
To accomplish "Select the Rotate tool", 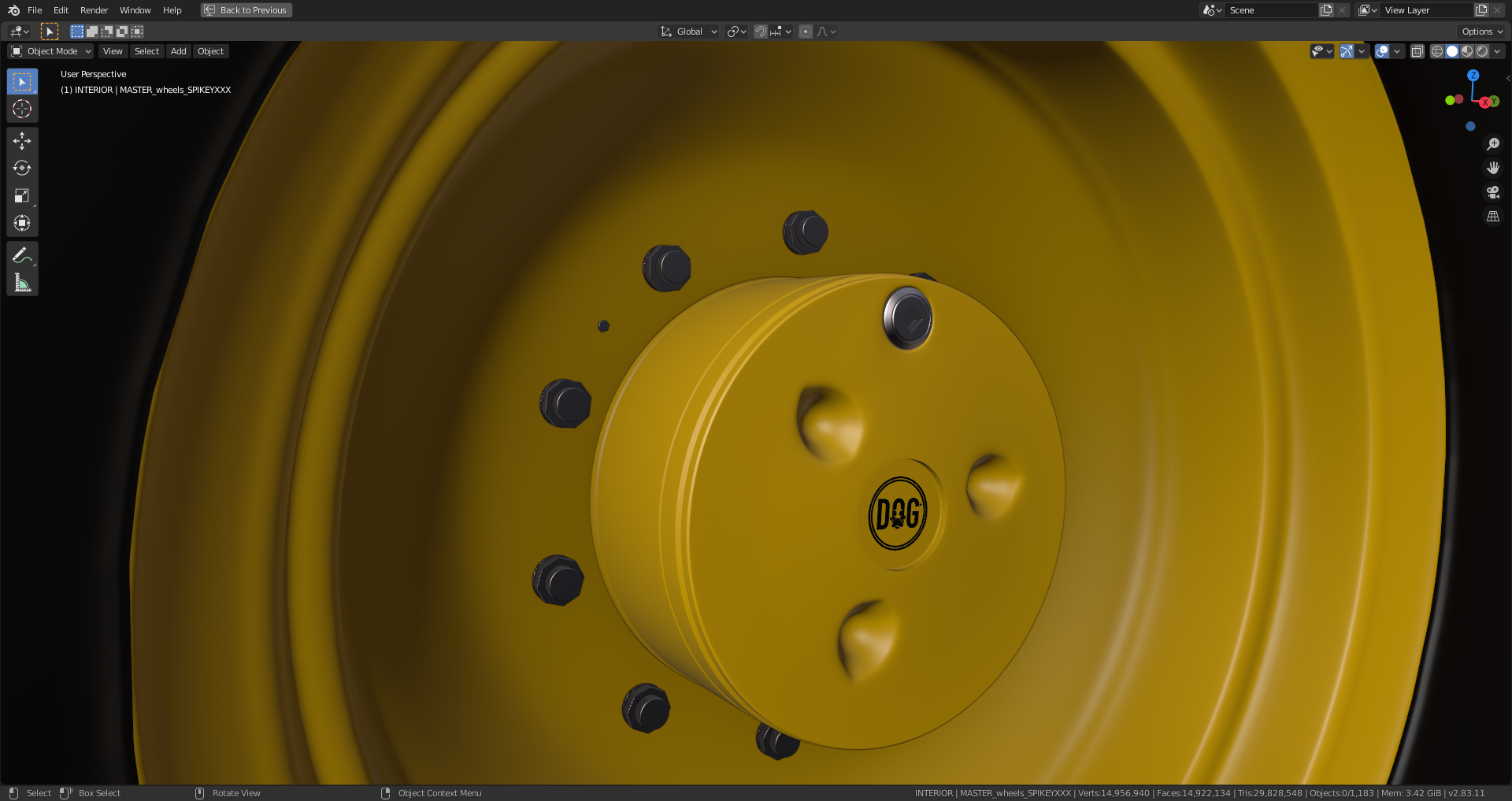I will coord(22,168).
